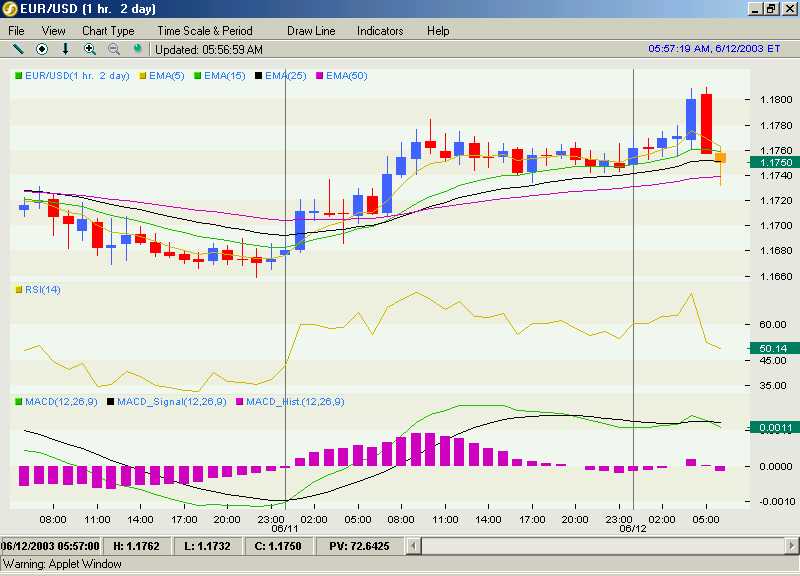This screenshot has height=576, width=800.
Task: Click the green refresh ball icon
Action: [137, 49]
